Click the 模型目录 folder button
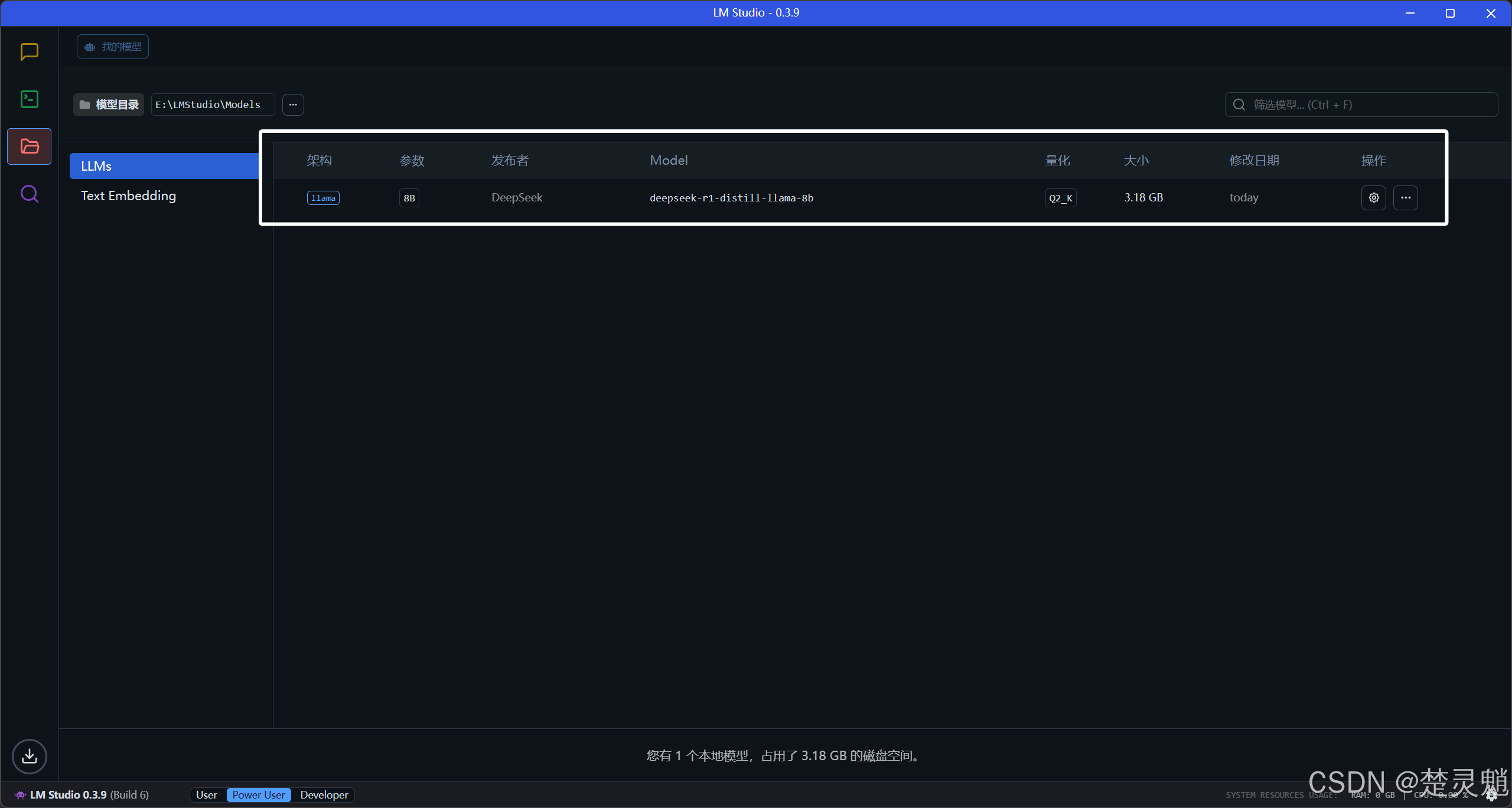1512x808 pixels. 109,105
